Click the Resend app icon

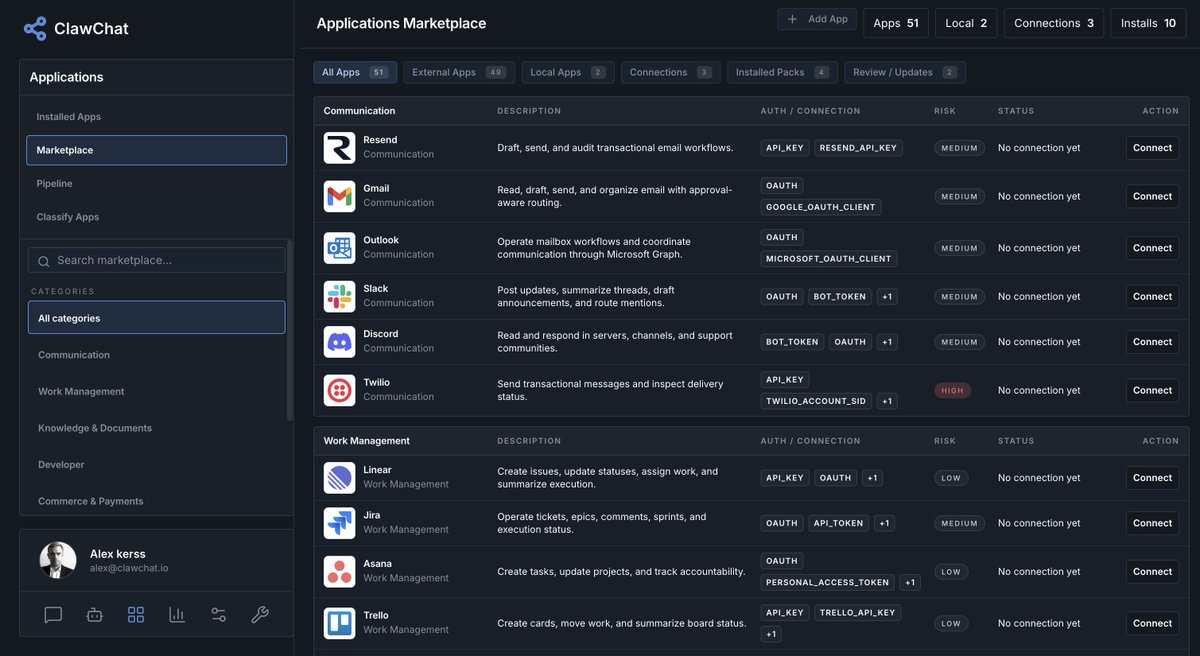[x=340, y=148]
